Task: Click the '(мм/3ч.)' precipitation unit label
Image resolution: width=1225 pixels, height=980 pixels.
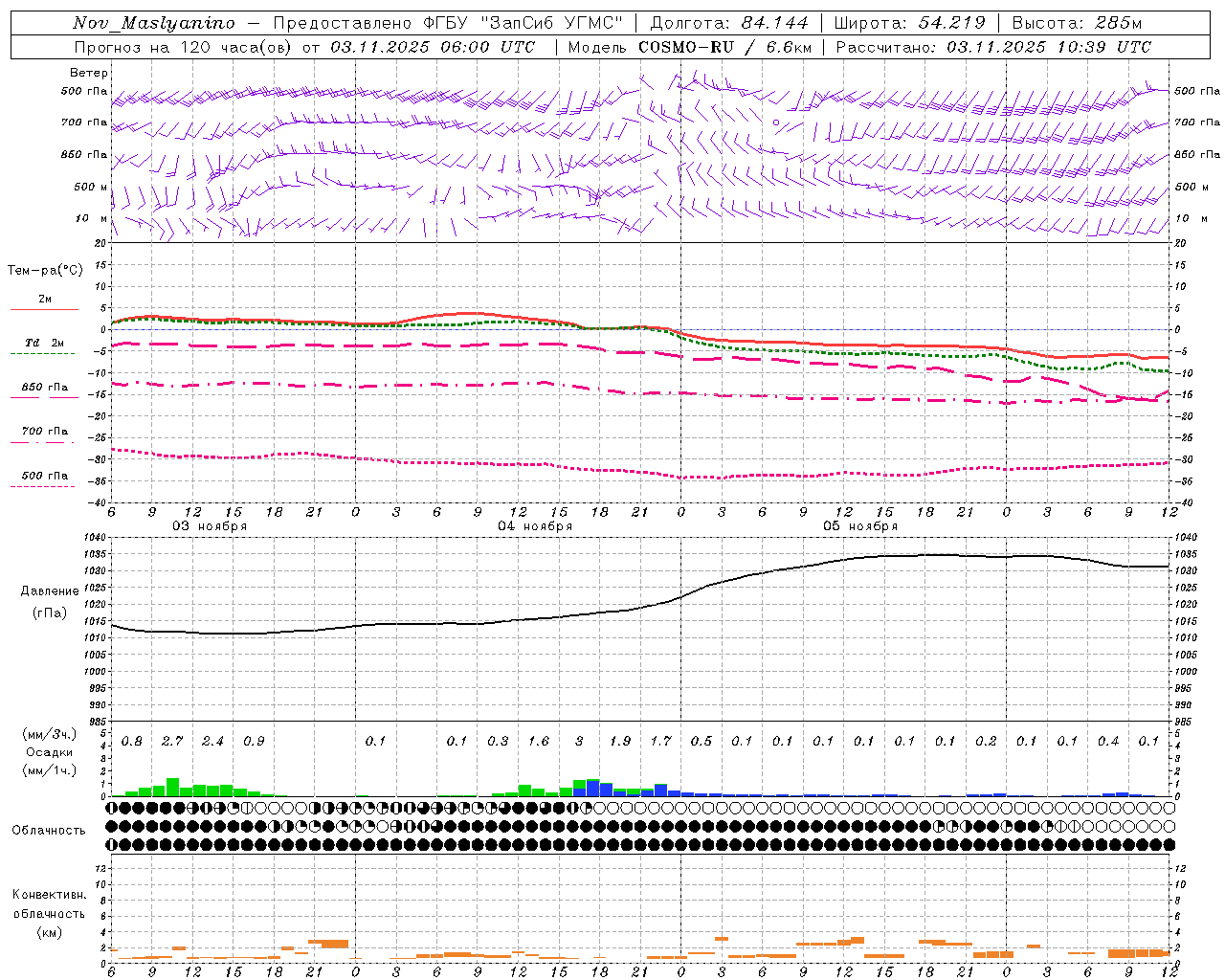Action: 50,734
